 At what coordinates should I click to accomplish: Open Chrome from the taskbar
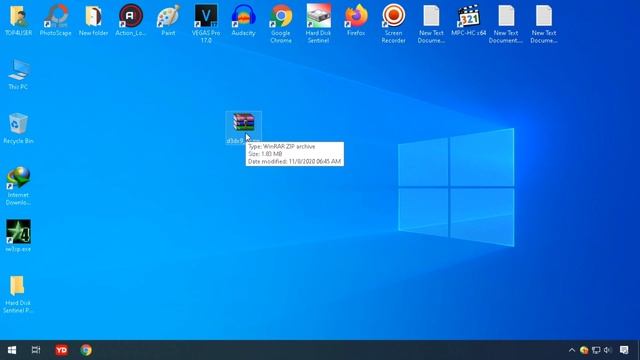pyautogui.click(x=86, y=350)
